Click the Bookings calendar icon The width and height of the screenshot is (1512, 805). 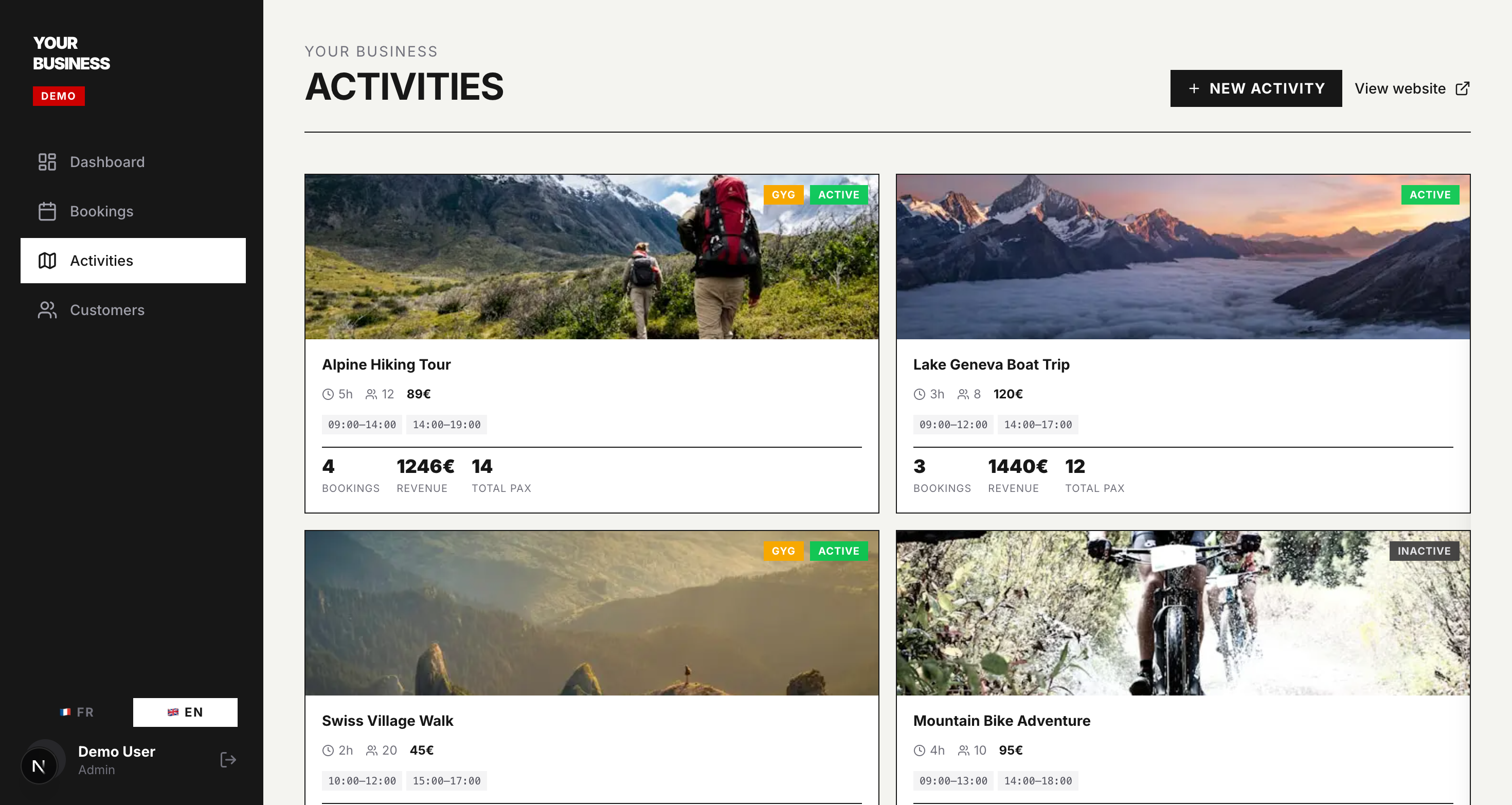pyautogui.click(x=47, y=211)
